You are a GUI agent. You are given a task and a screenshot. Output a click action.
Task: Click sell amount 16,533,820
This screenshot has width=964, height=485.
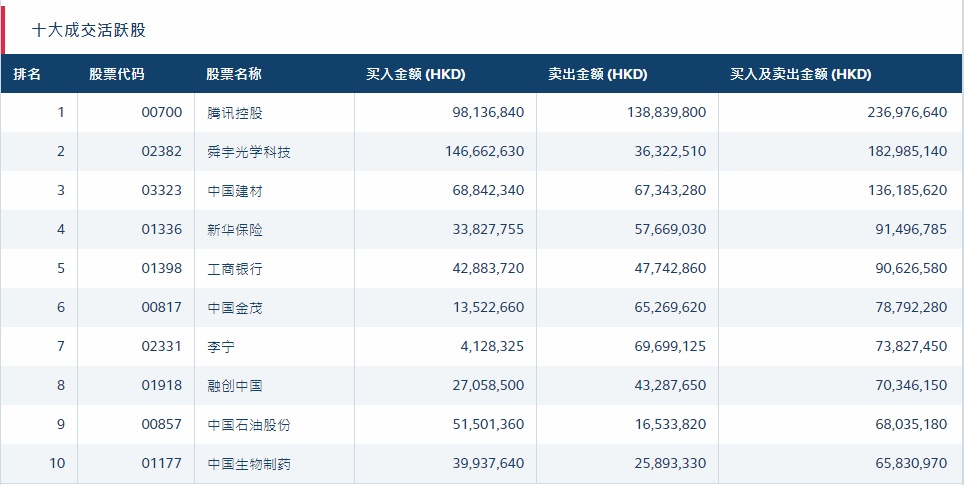pyautogui.click(x=669, y=425)
